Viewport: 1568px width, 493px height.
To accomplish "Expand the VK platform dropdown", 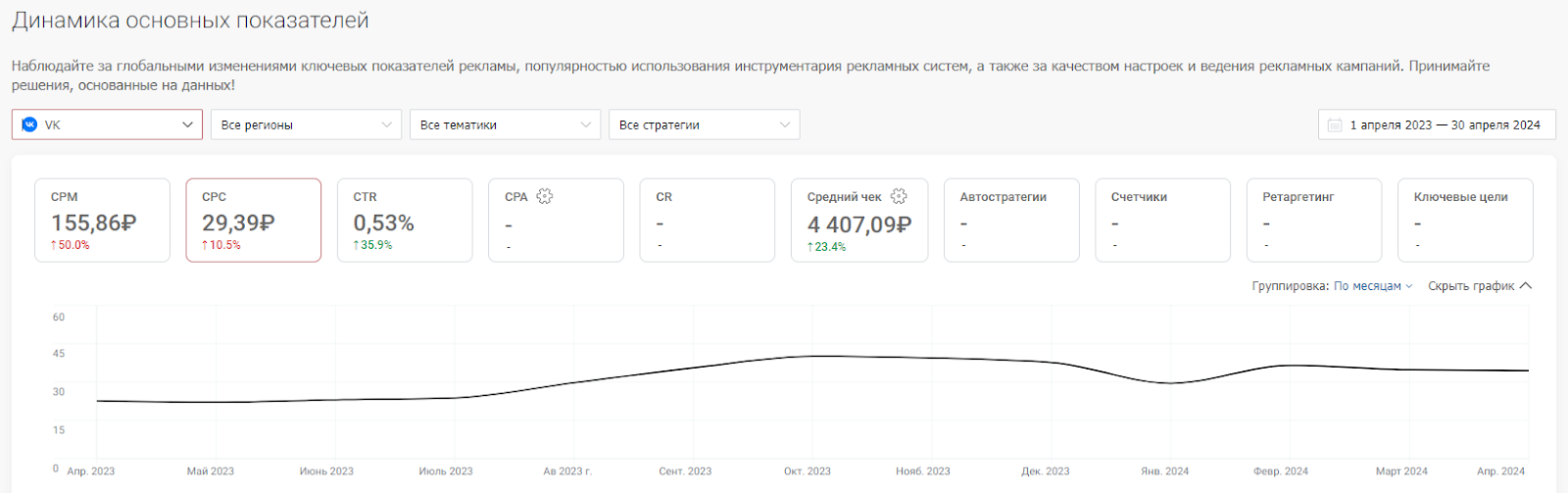I will [107, 124].
